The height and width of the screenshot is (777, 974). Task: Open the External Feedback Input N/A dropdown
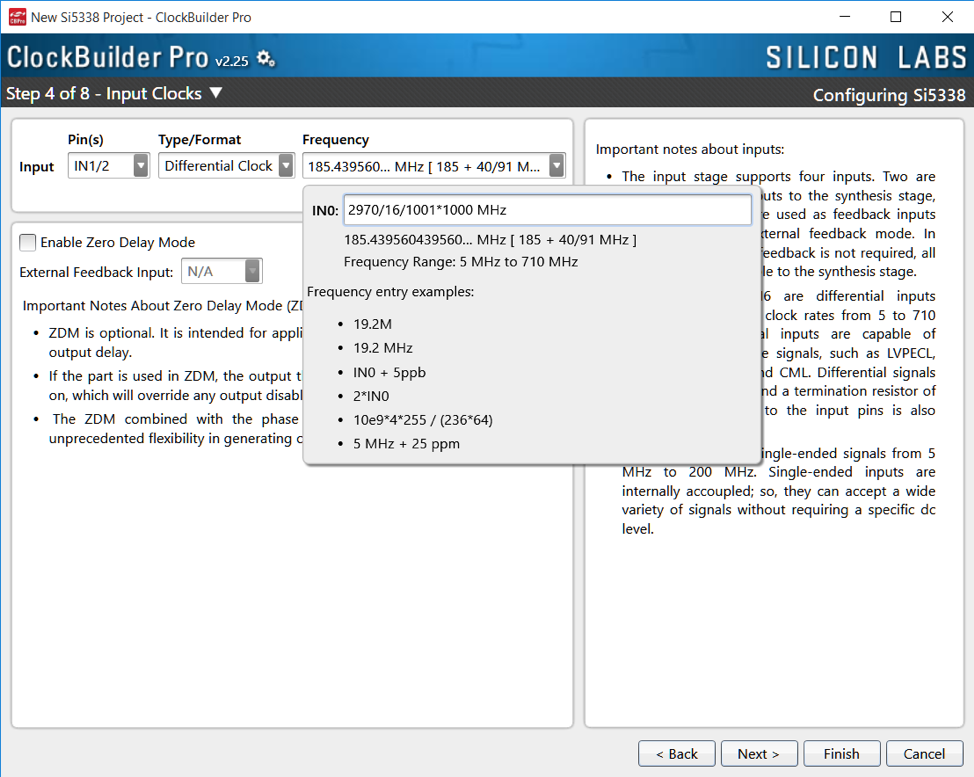click(x=222, y=271)
